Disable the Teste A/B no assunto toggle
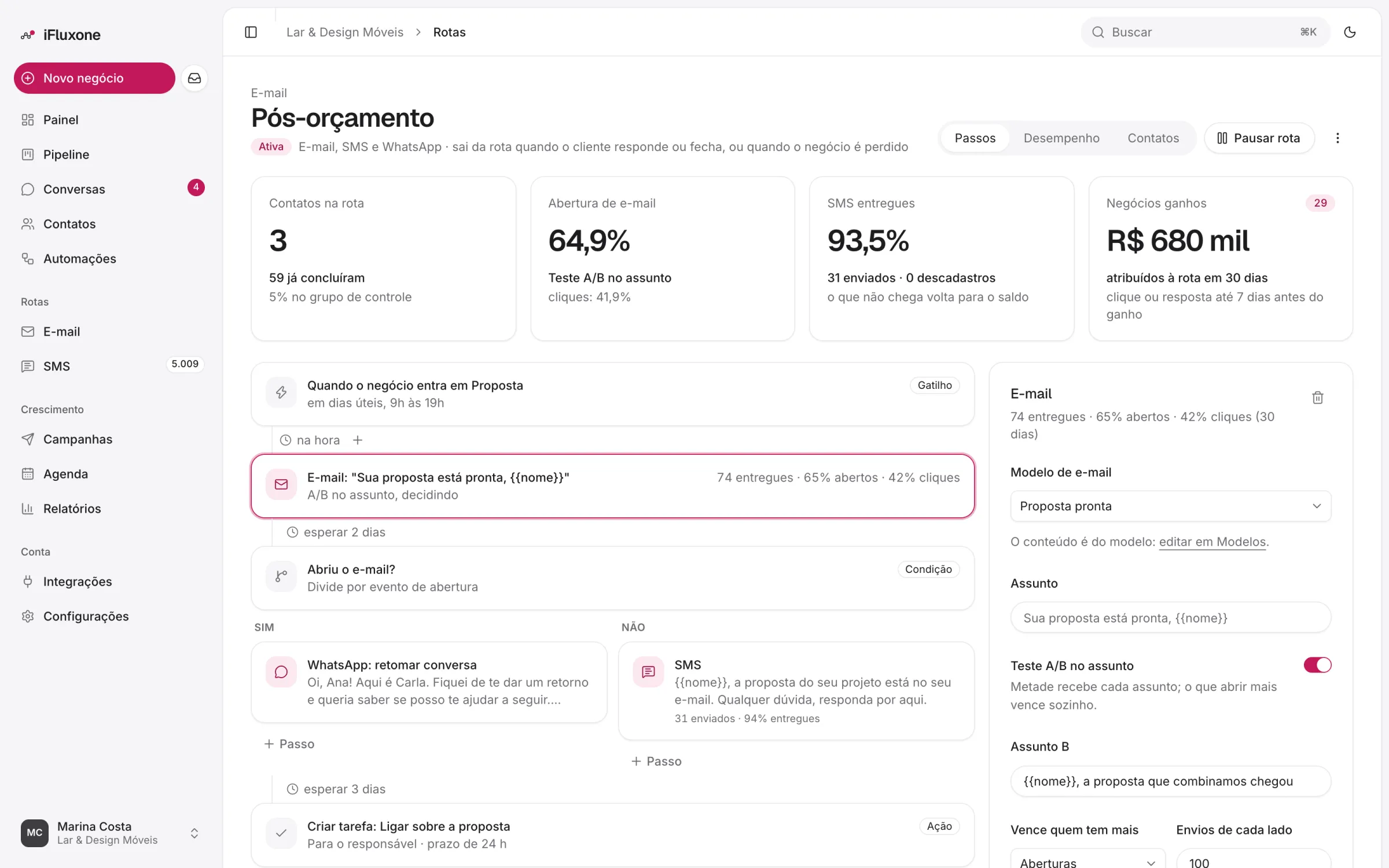 [1317, 665]
